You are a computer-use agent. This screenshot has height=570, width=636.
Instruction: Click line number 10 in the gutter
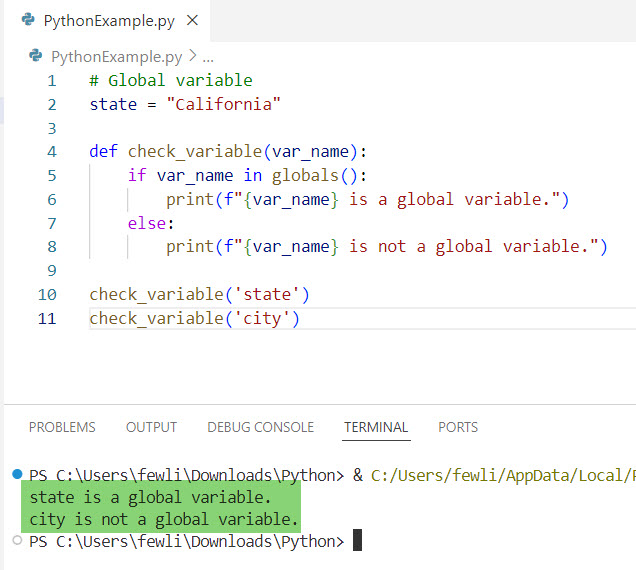click(47, 295)
